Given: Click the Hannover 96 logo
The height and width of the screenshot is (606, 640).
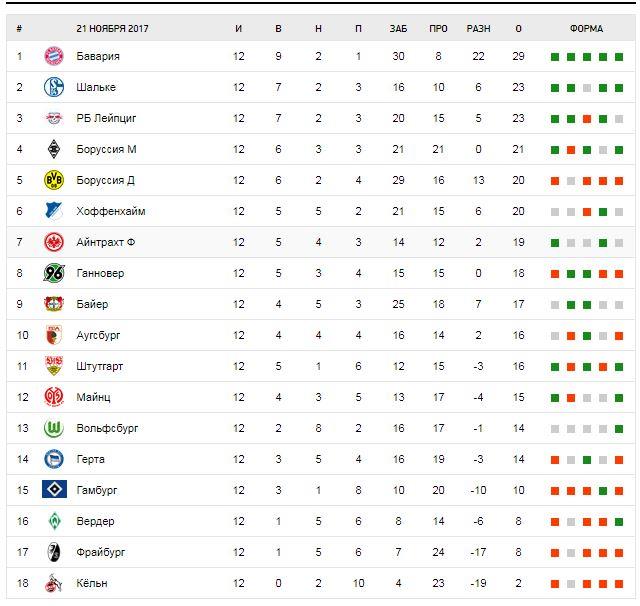Looking at the screenshot, I should point(53,273).
